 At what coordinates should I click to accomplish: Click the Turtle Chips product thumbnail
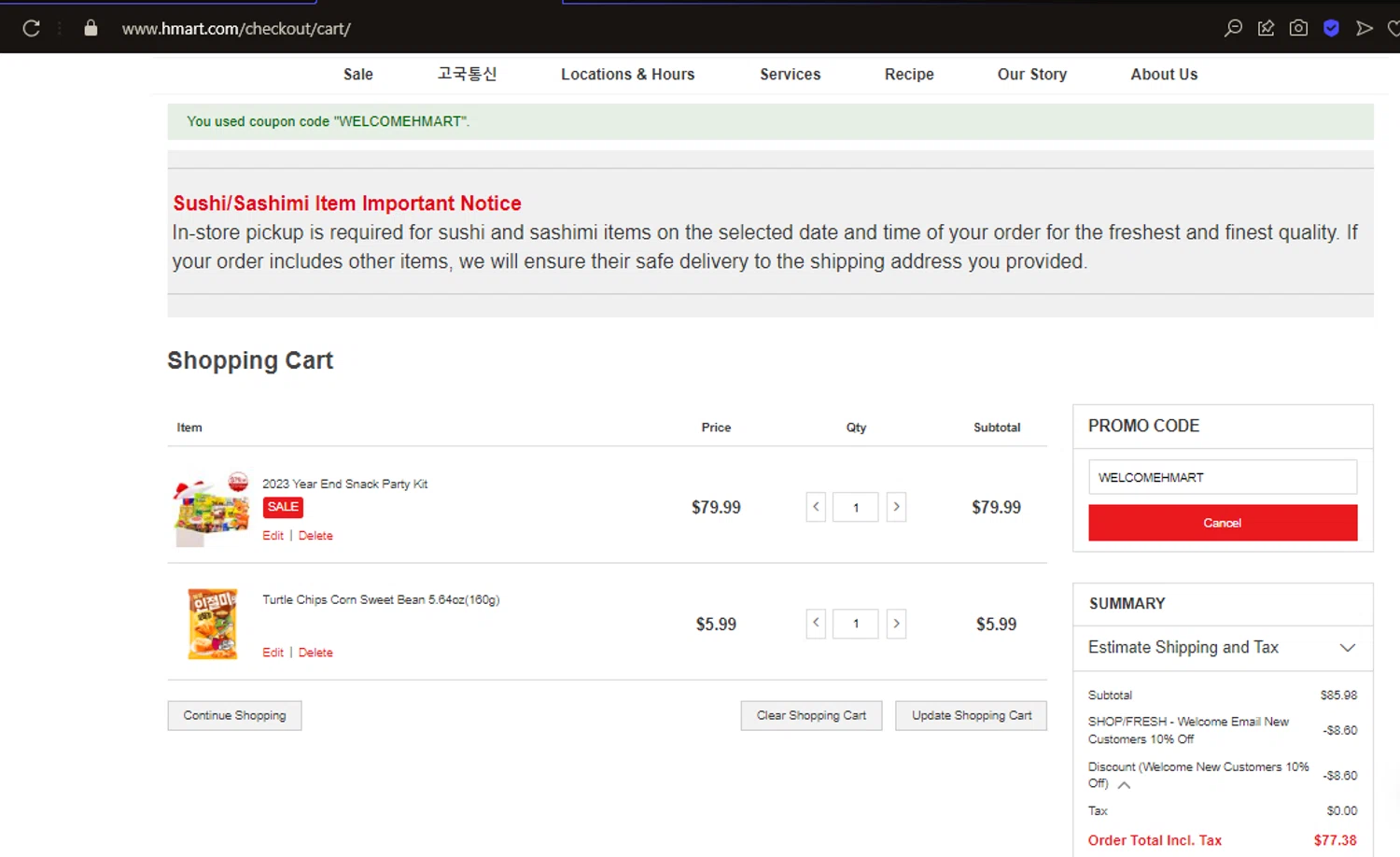click(212, 624)
